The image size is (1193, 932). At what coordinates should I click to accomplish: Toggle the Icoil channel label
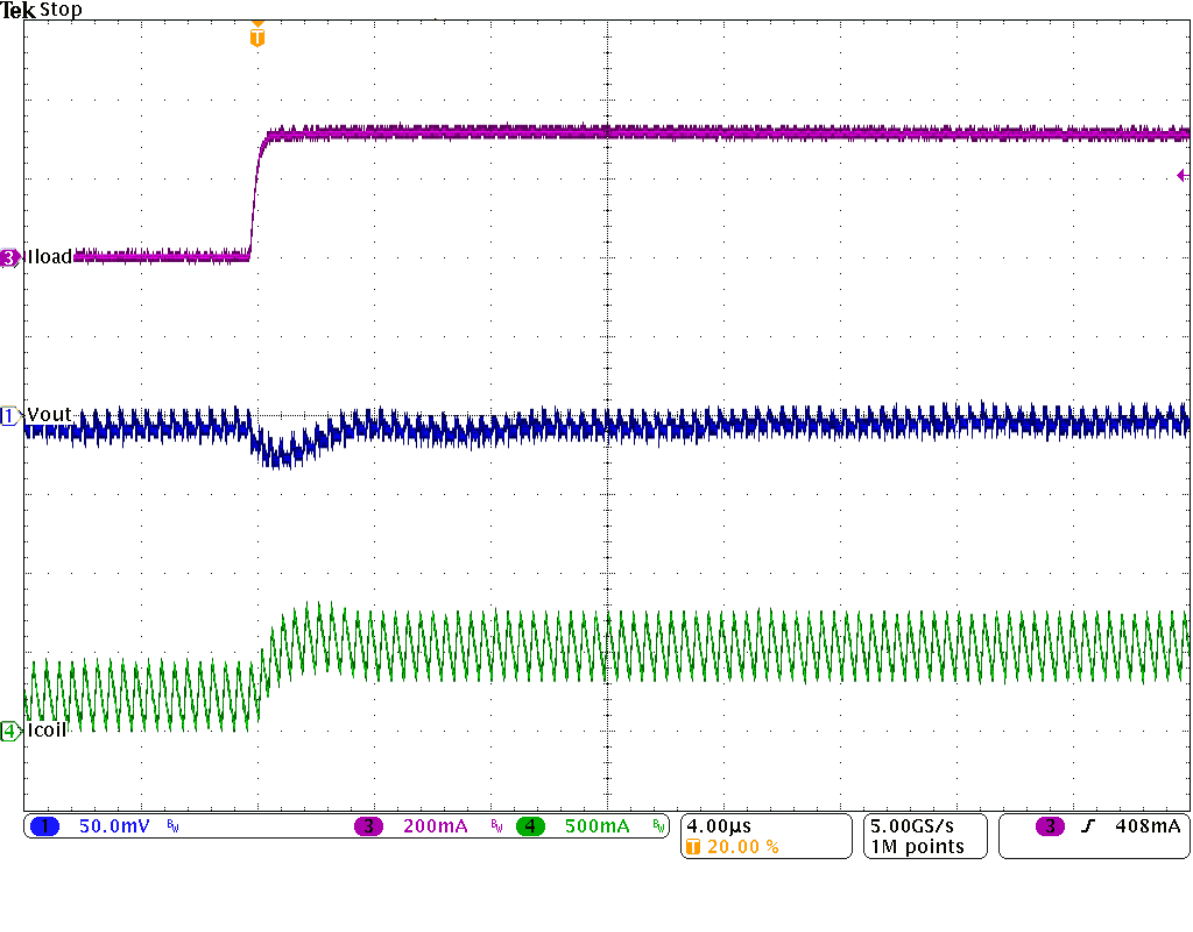pos(47,730)
